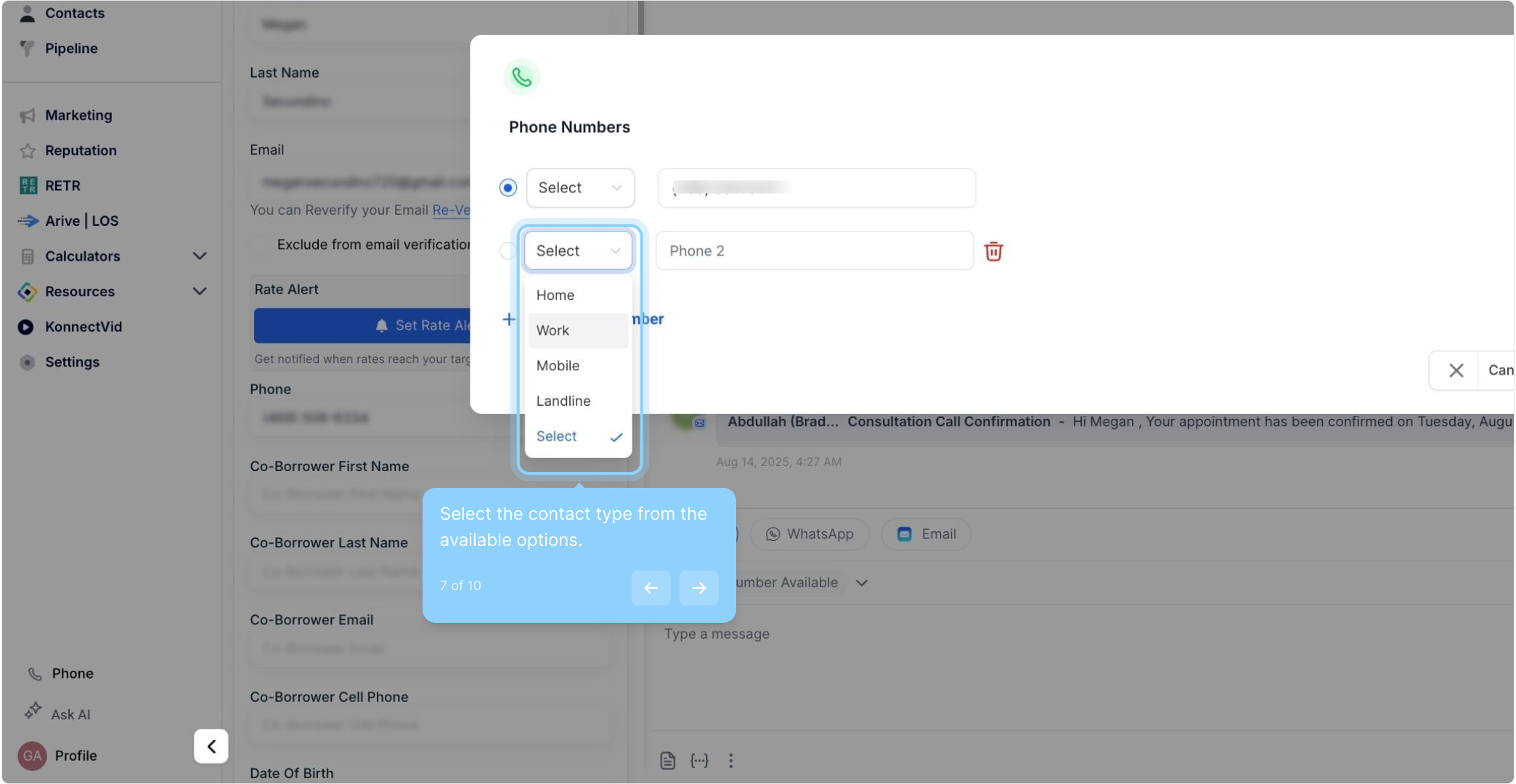Open more options vertical dots icon

coord(730,760)
